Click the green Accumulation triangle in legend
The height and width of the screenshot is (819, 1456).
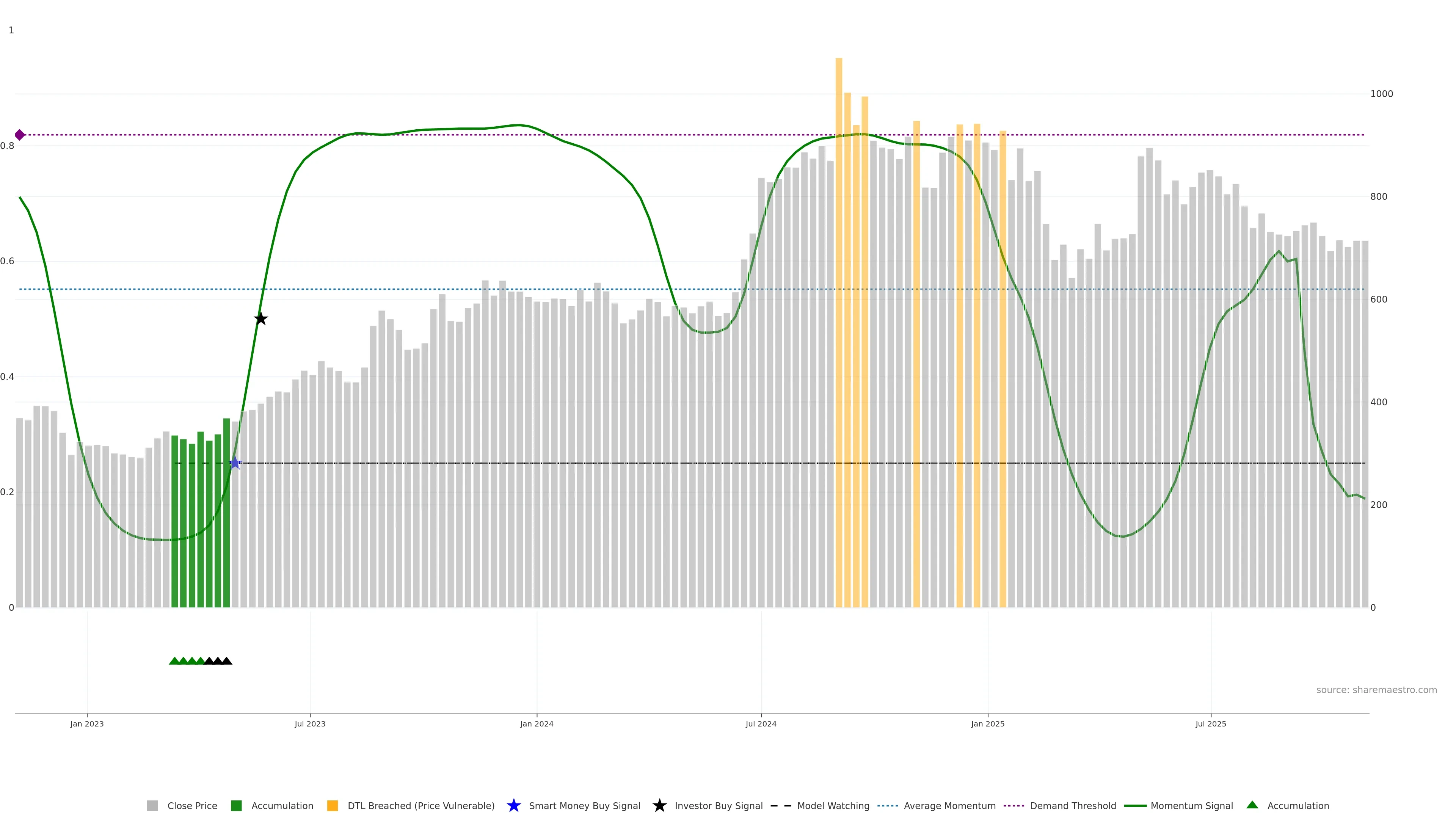[1252, 805]
